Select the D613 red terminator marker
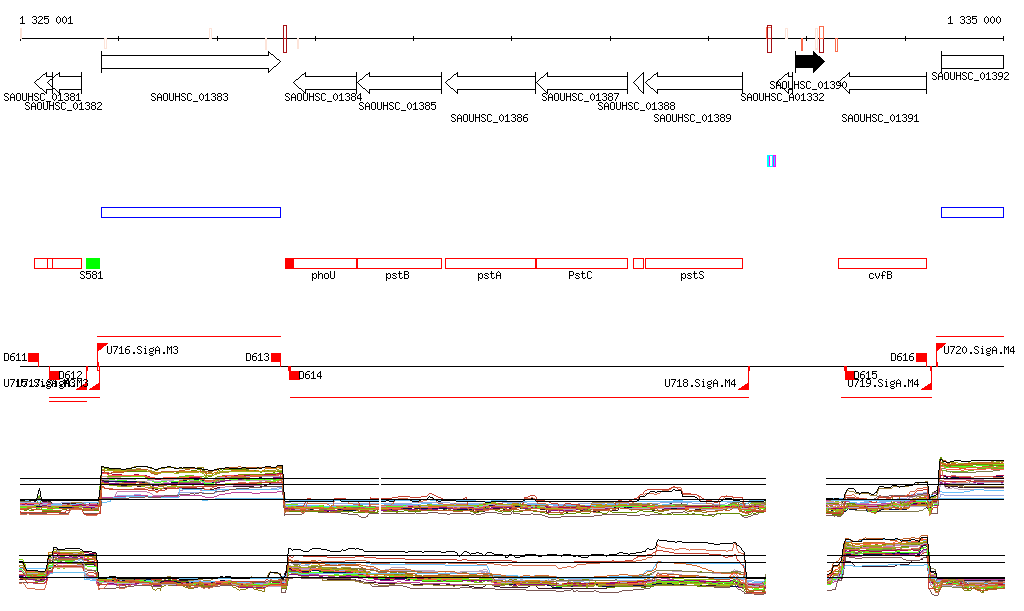Screen dimensions: 1024x611 point(276,358)
